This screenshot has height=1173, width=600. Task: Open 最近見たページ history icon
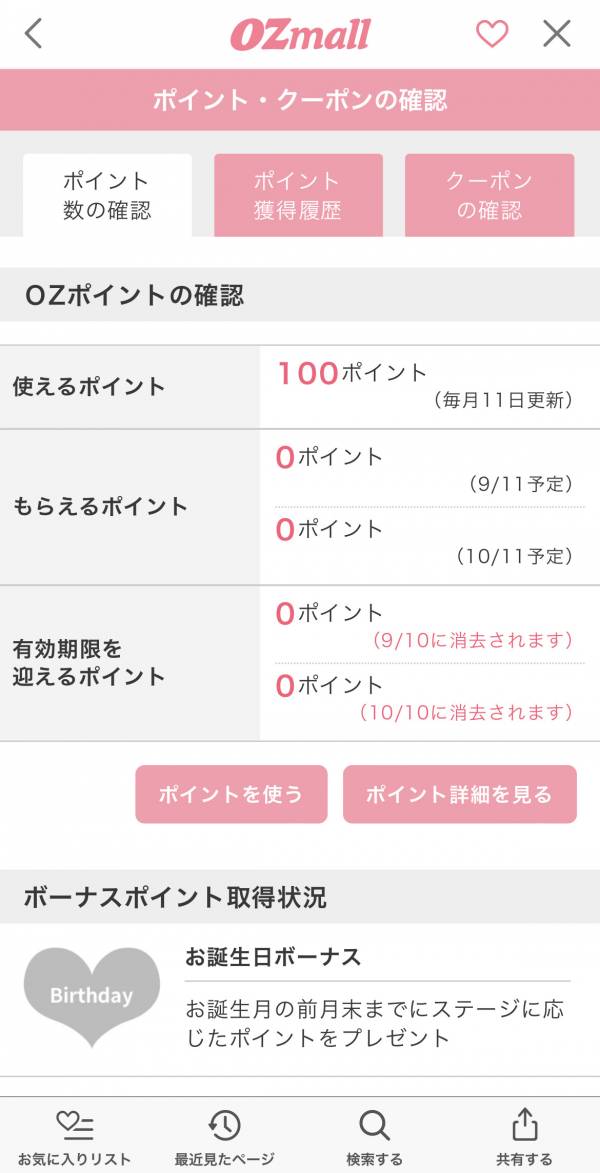coord(224,1126)
